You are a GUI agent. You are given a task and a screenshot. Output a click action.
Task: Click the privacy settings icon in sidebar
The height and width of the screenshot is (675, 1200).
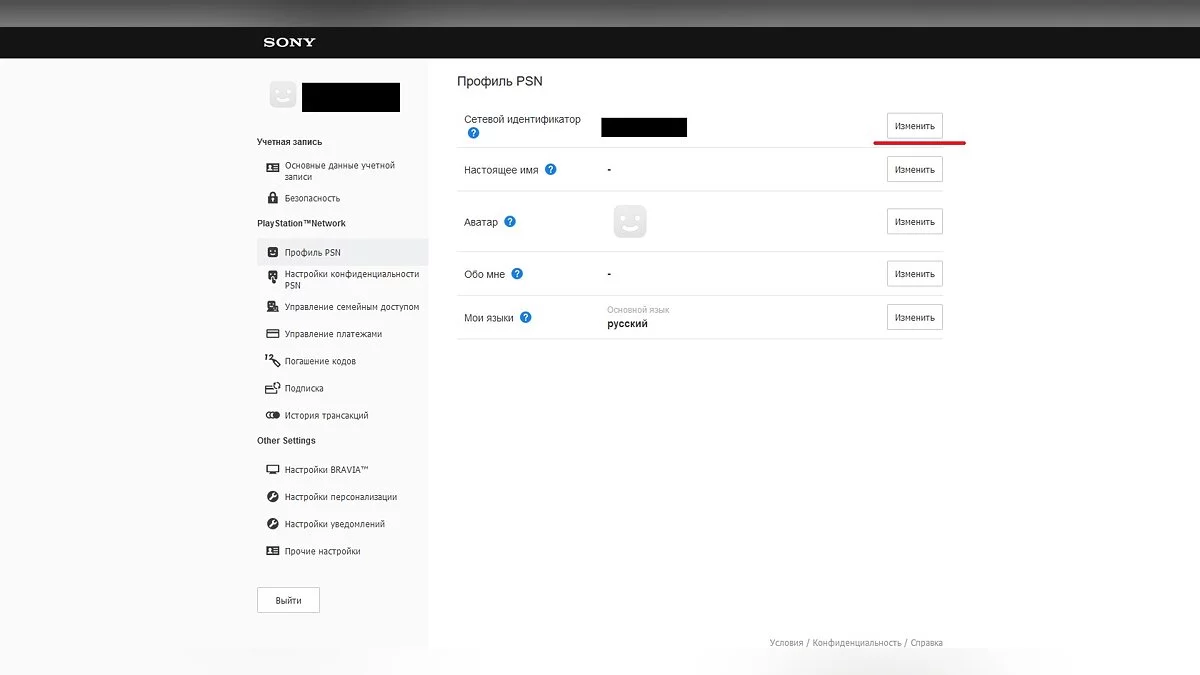tap(272, 276)
